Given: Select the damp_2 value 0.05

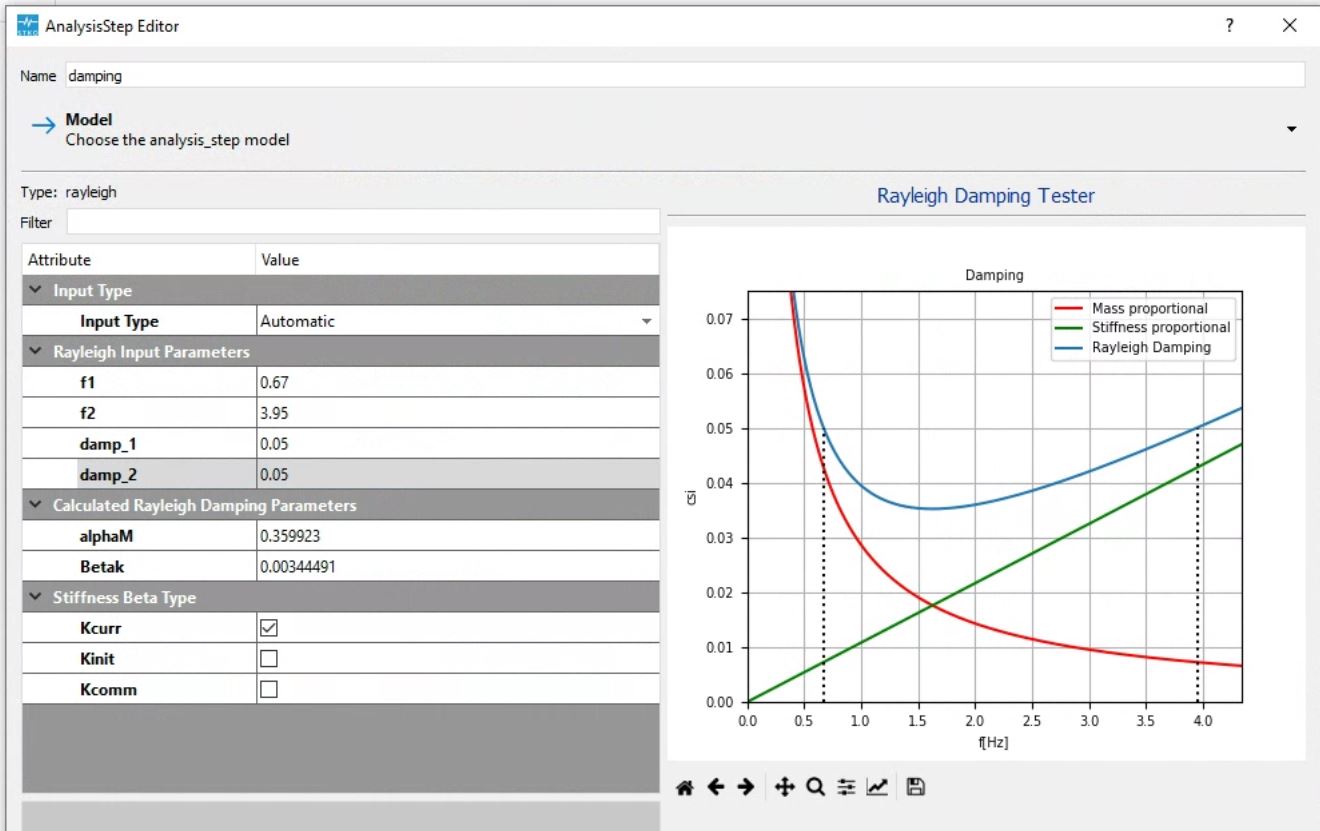Looking at the screenshot, I should [x=457, y=474].
